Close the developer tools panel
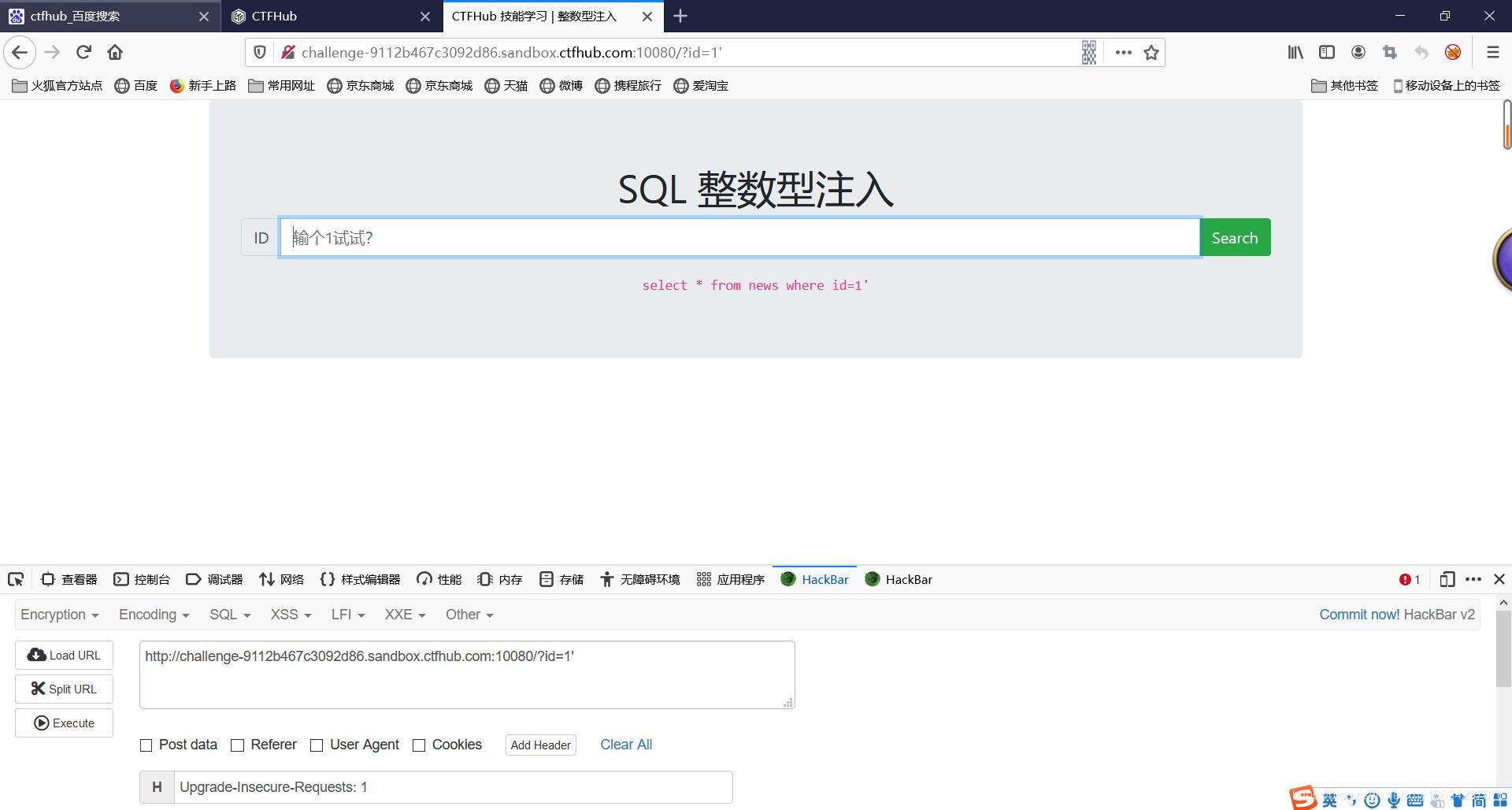Screen dimensions: 1512x810 pyautogui.click(x=1499, y=580)
